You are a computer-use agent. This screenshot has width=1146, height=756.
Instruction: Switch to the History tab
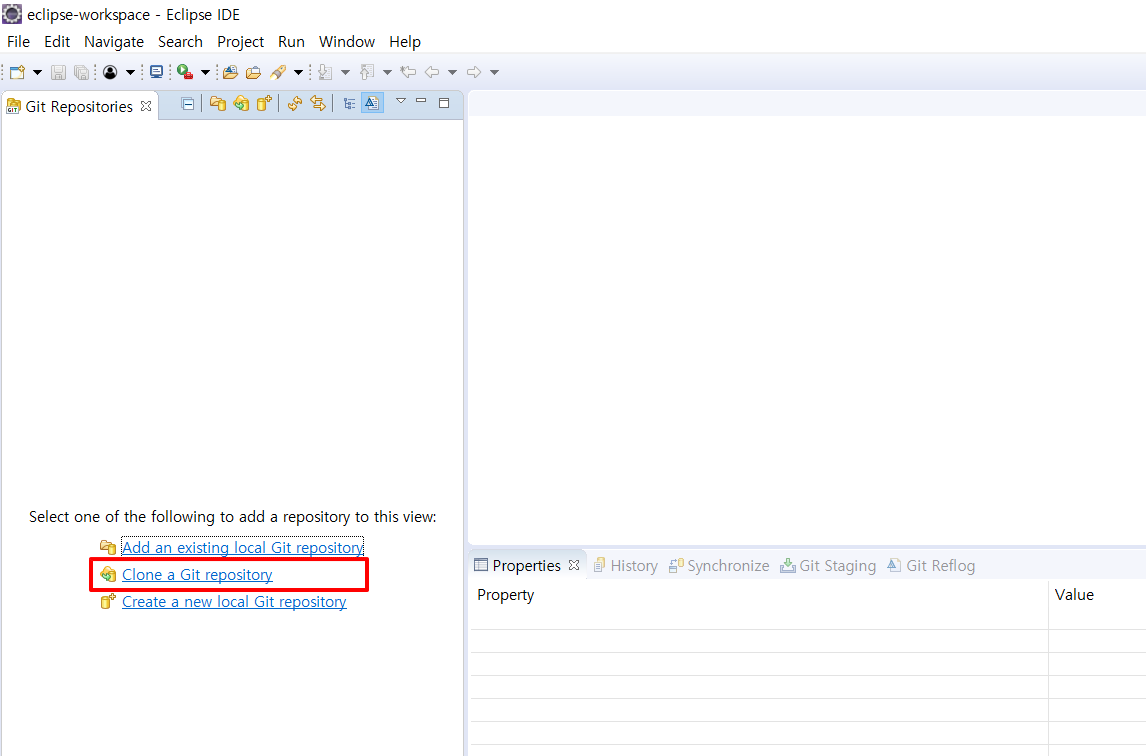tap(626, 566)
